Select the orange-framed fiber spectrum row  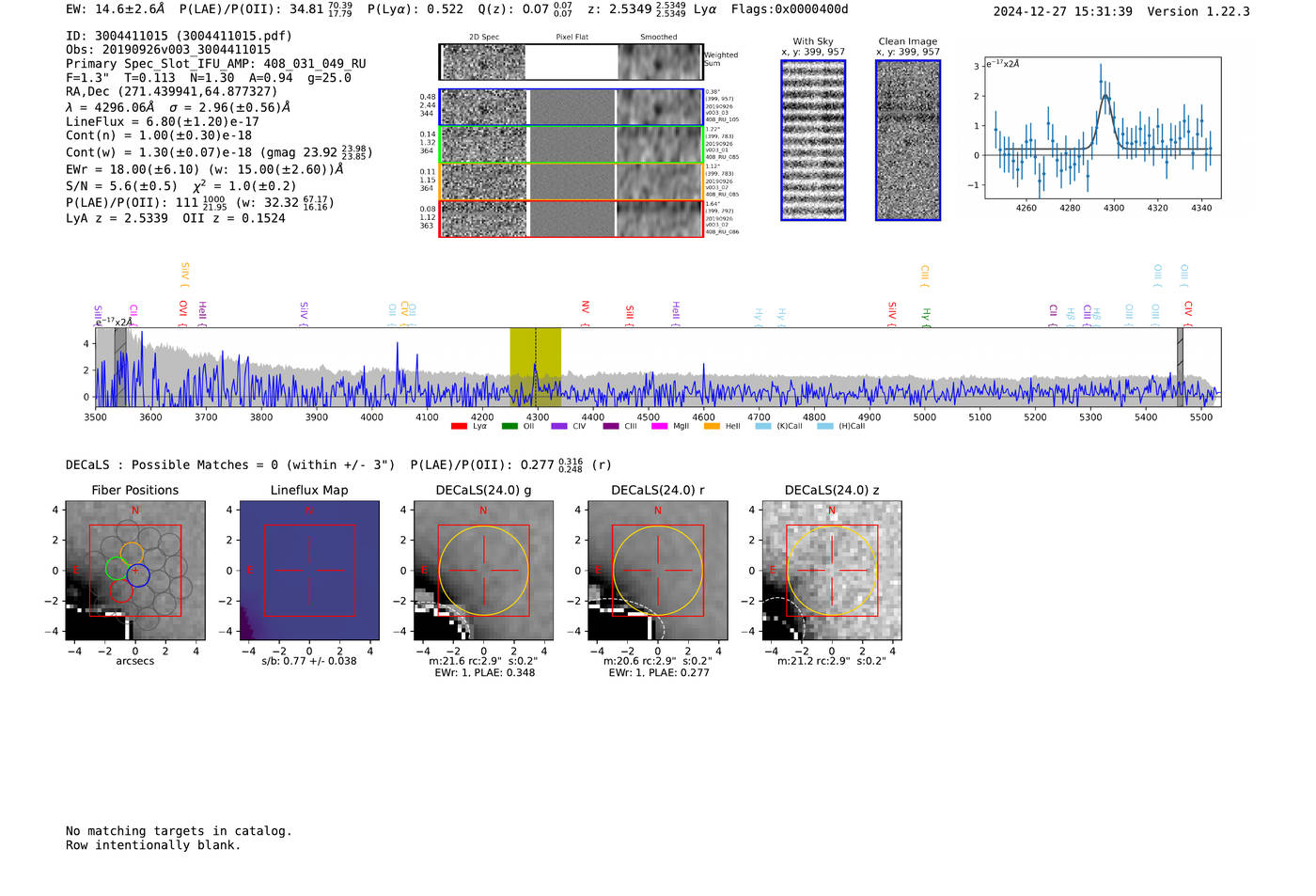[572, 181]
